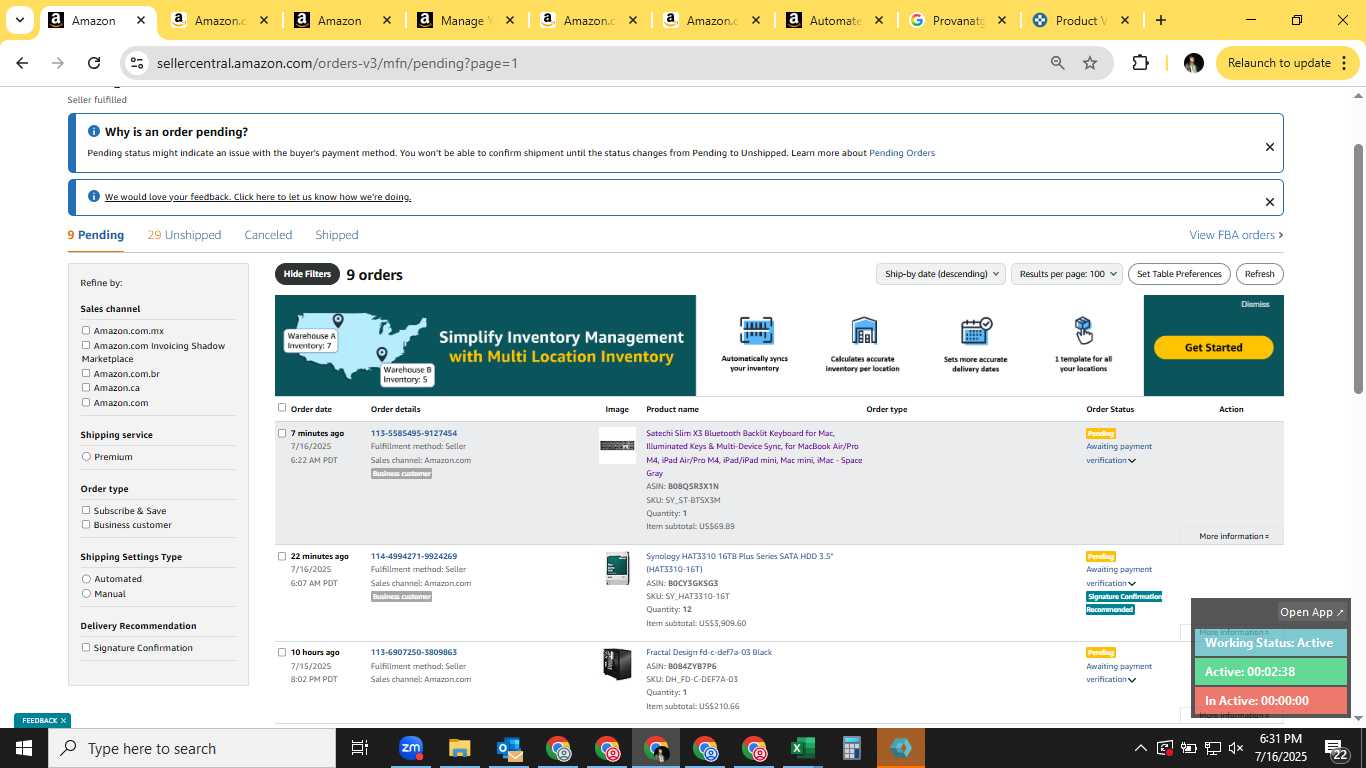Select the Premium shipping service radio
The image size is (1366, 768).
click(x=86, y=456)
